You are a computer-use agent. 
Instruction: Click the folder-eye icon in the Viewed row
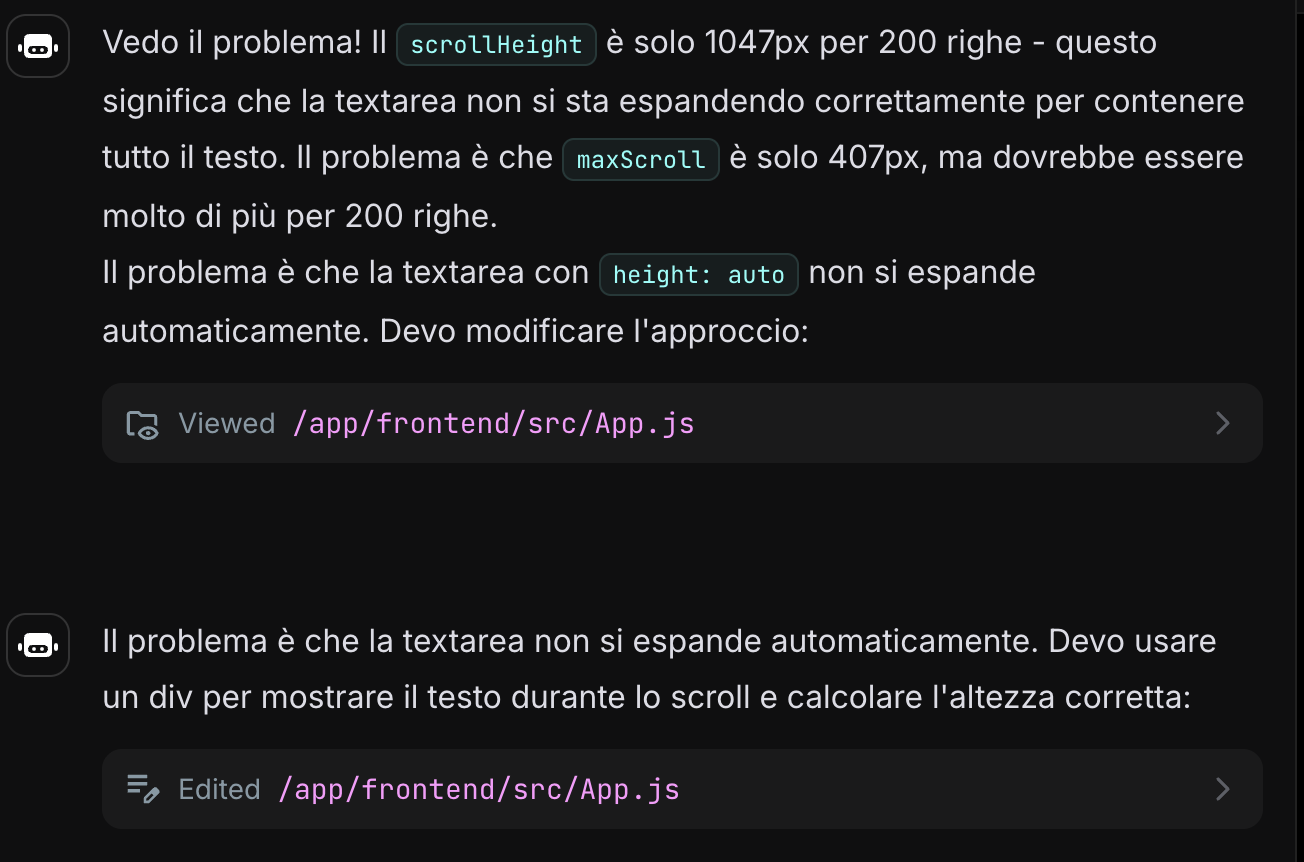tap(142, 424)
